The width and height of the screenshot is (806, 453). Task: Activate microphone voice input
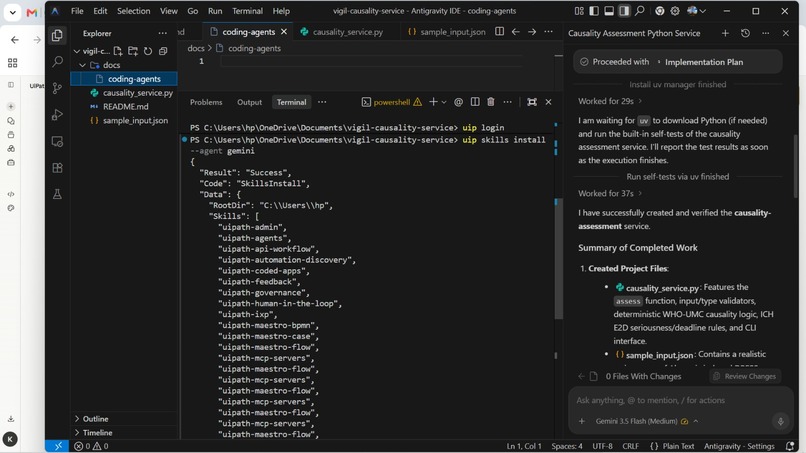pos(780,421)
